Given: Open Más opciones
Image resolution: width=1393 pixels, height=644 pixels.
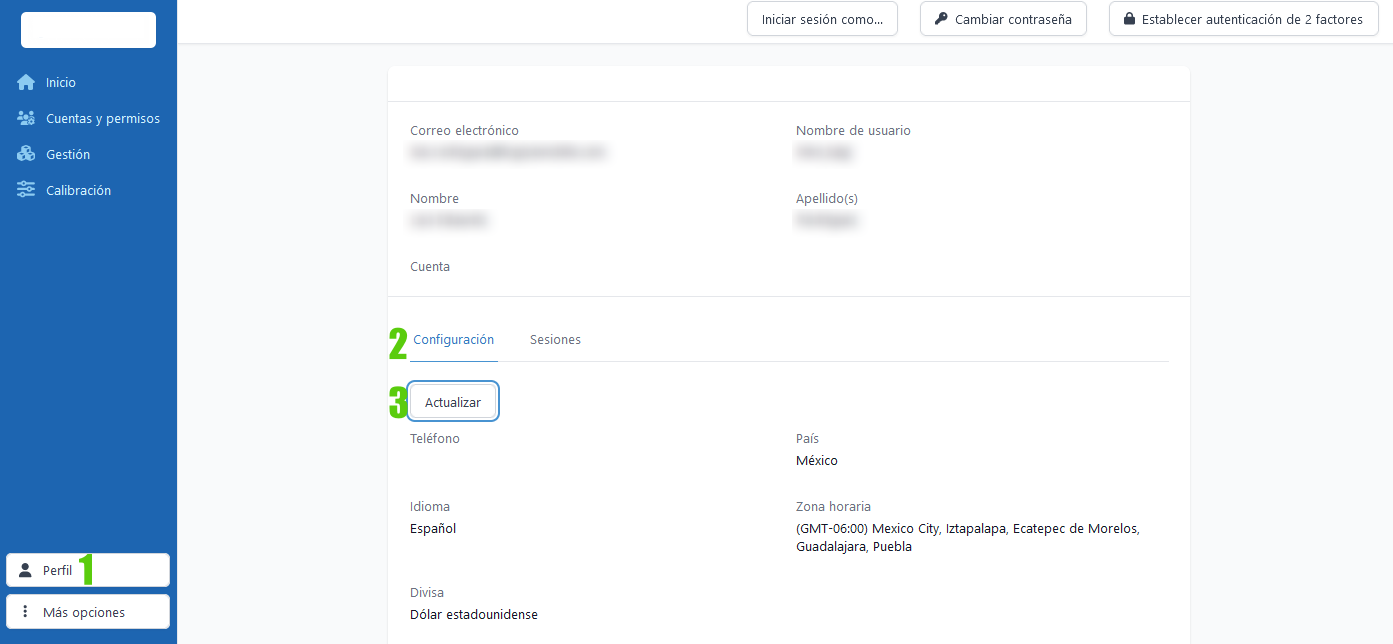Looking at the screenshot, I should [87, 611].
